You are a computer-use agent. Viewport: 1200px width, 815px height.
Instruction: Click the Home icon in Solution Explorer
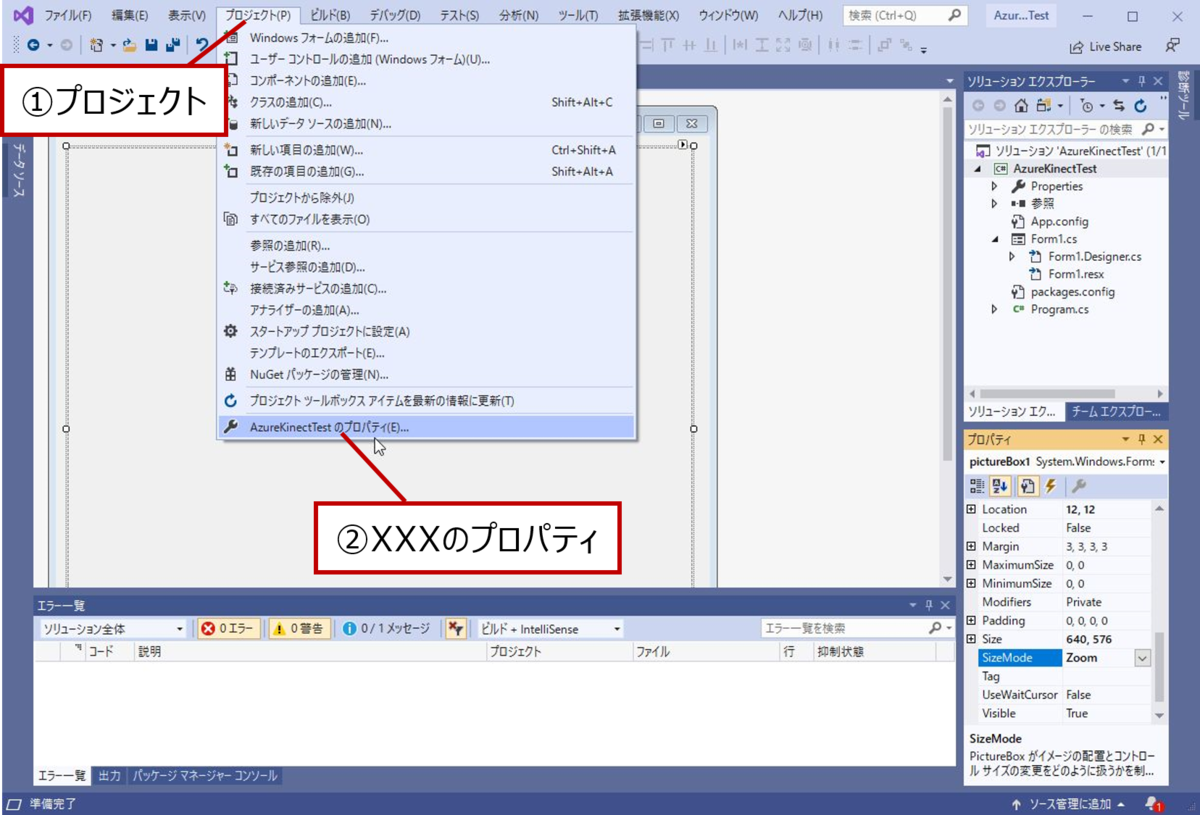pos(1021,105)
